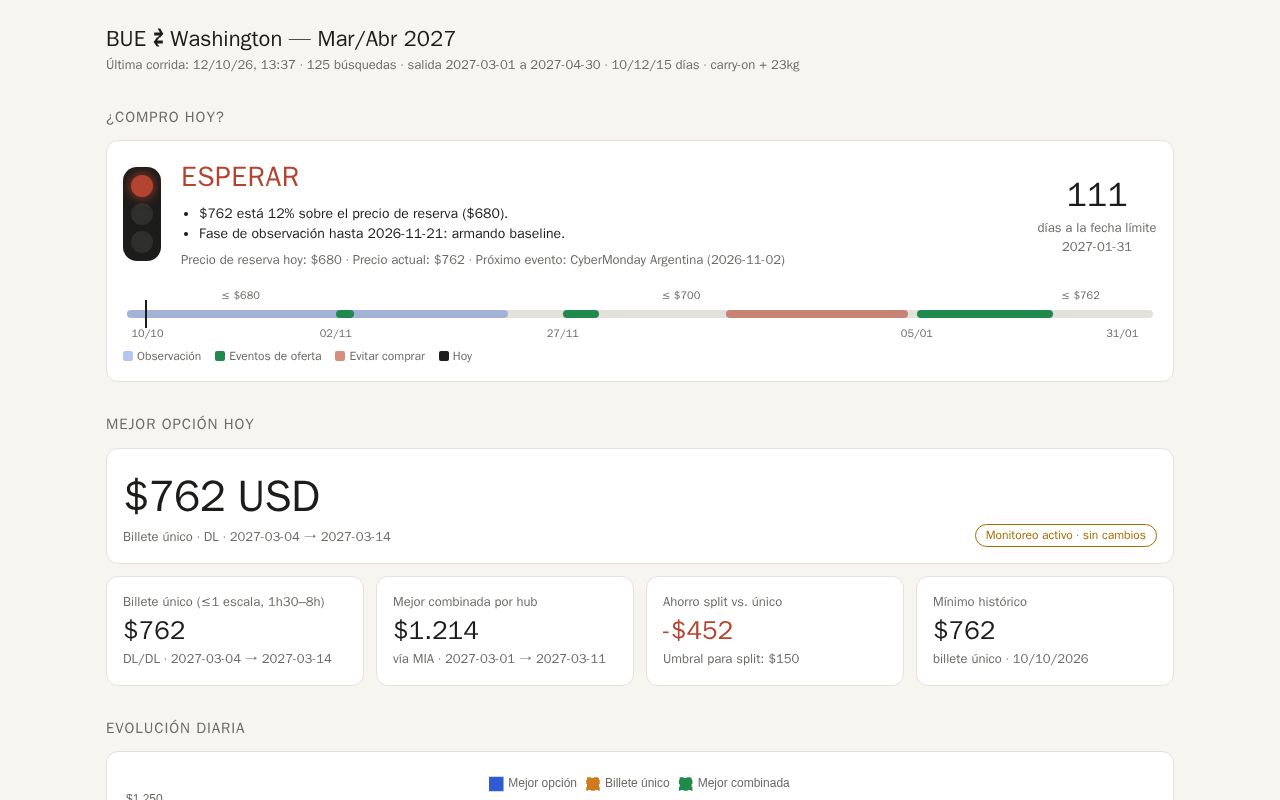Click the ≤ $680 timeline label

[241, 296]
